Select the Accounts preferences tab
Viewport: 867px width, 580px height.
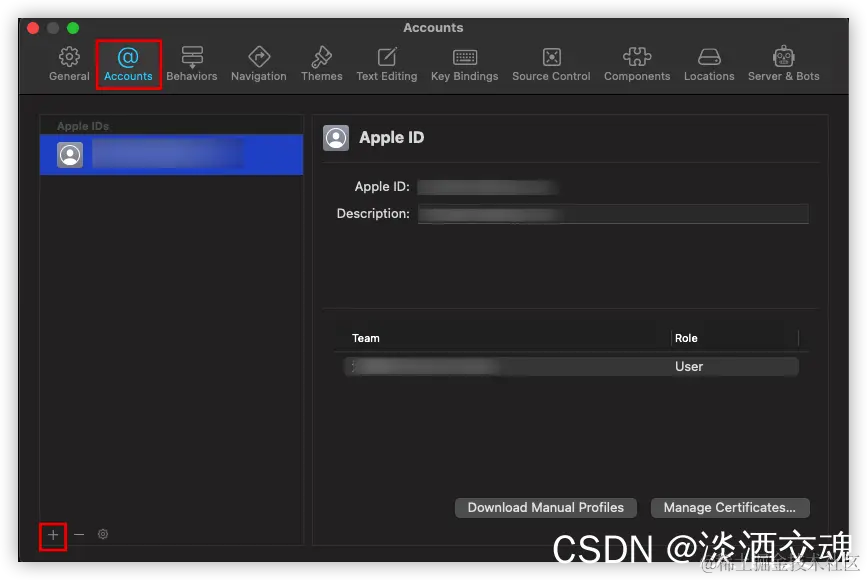[x=128, y=64]
